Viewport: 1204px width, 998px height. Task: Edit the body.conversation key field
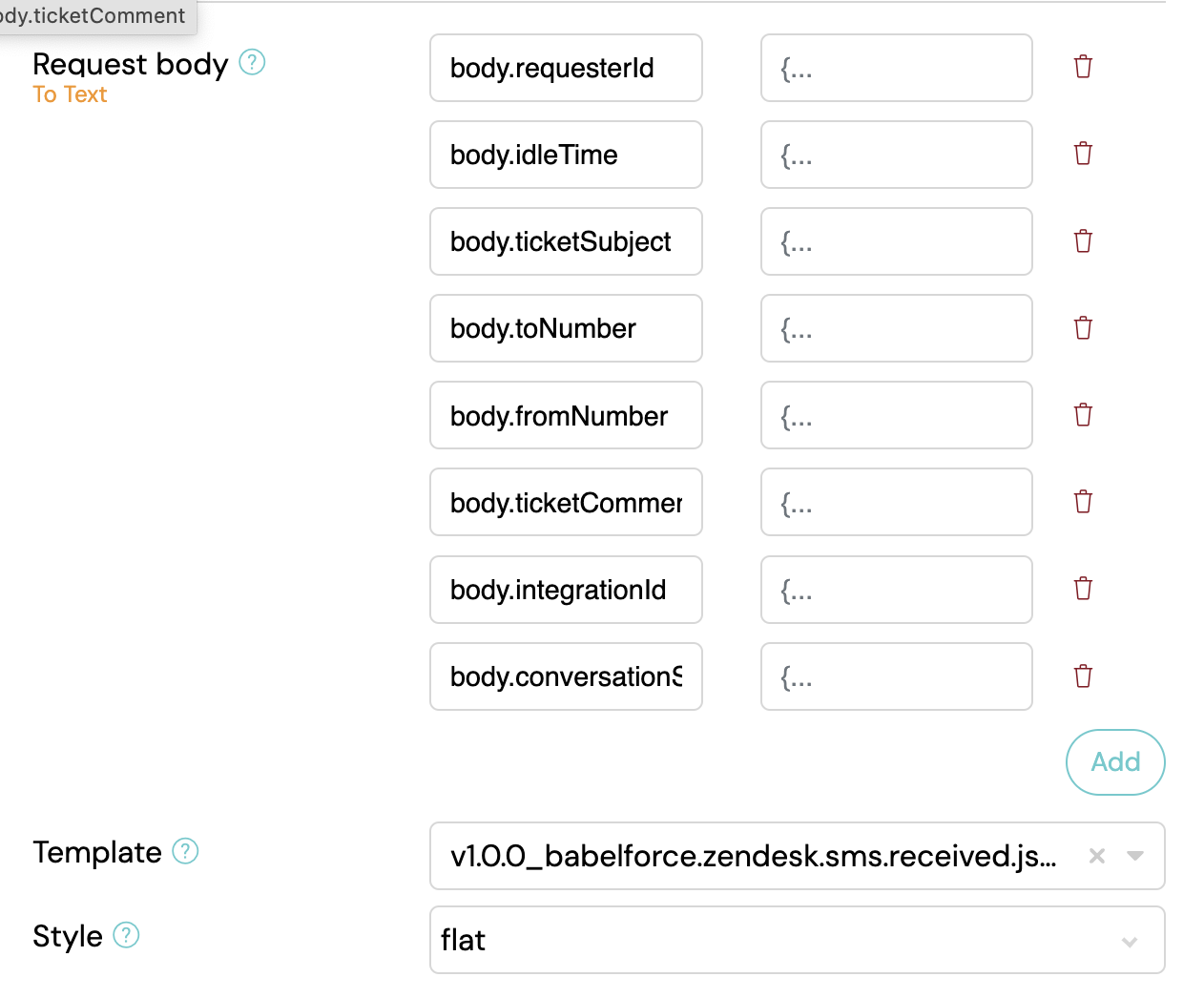tap(566, 676)
